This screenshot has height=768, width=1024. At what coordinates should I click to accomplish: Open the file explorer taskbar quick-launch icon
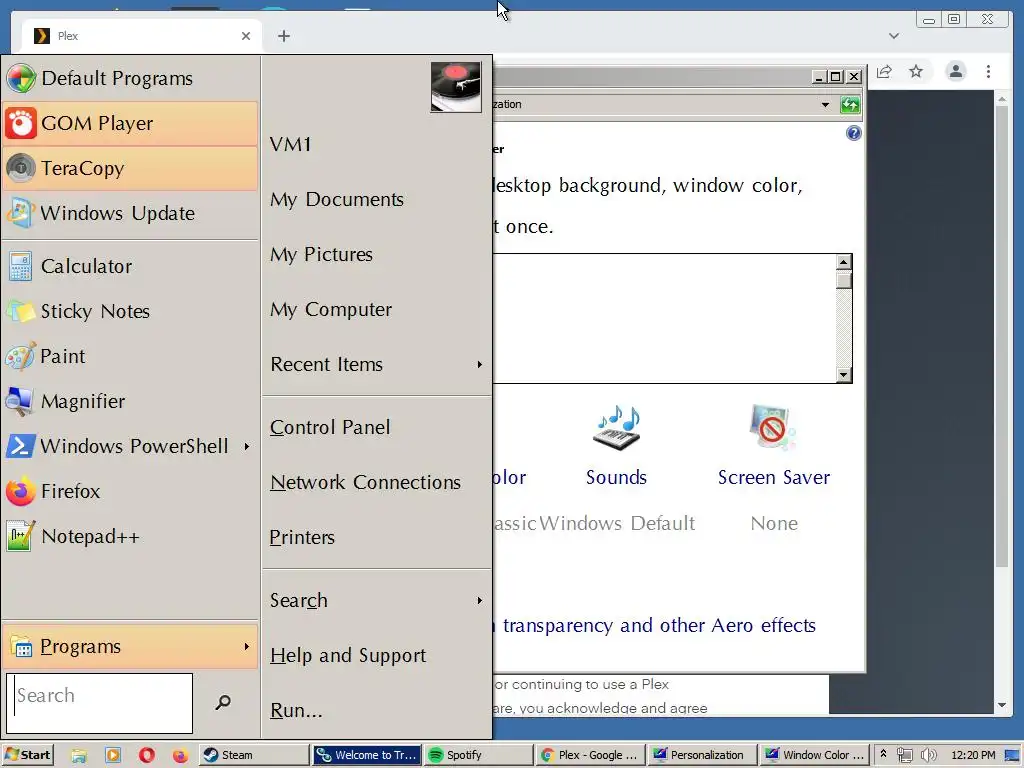pyautogui.click(x=79, y=756)
